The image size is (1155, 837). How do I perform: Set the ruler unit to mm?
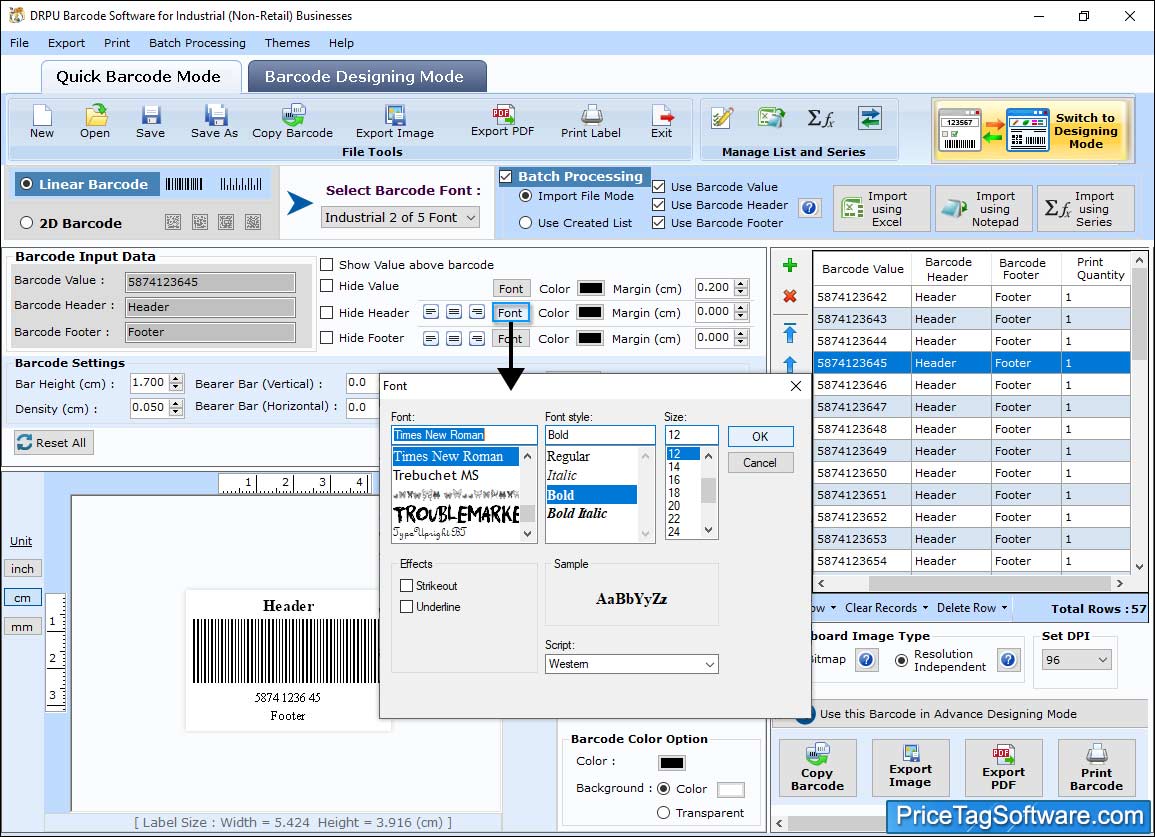22,627
